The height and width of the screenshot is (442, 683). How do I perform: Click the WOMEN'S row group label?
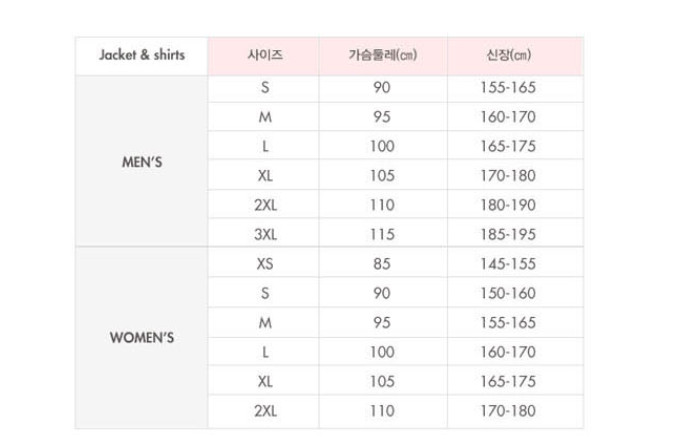[x=141, y=337]
